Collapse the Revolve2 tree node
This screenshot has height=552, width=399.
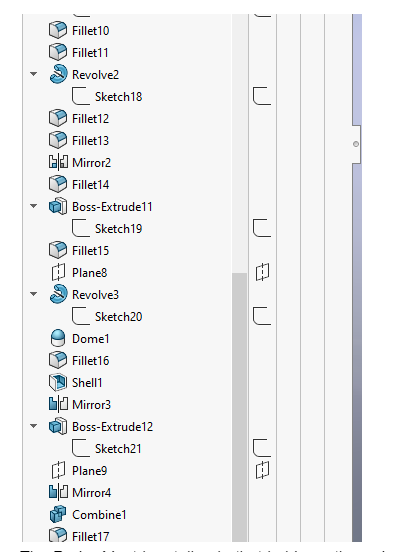point(33,74)
